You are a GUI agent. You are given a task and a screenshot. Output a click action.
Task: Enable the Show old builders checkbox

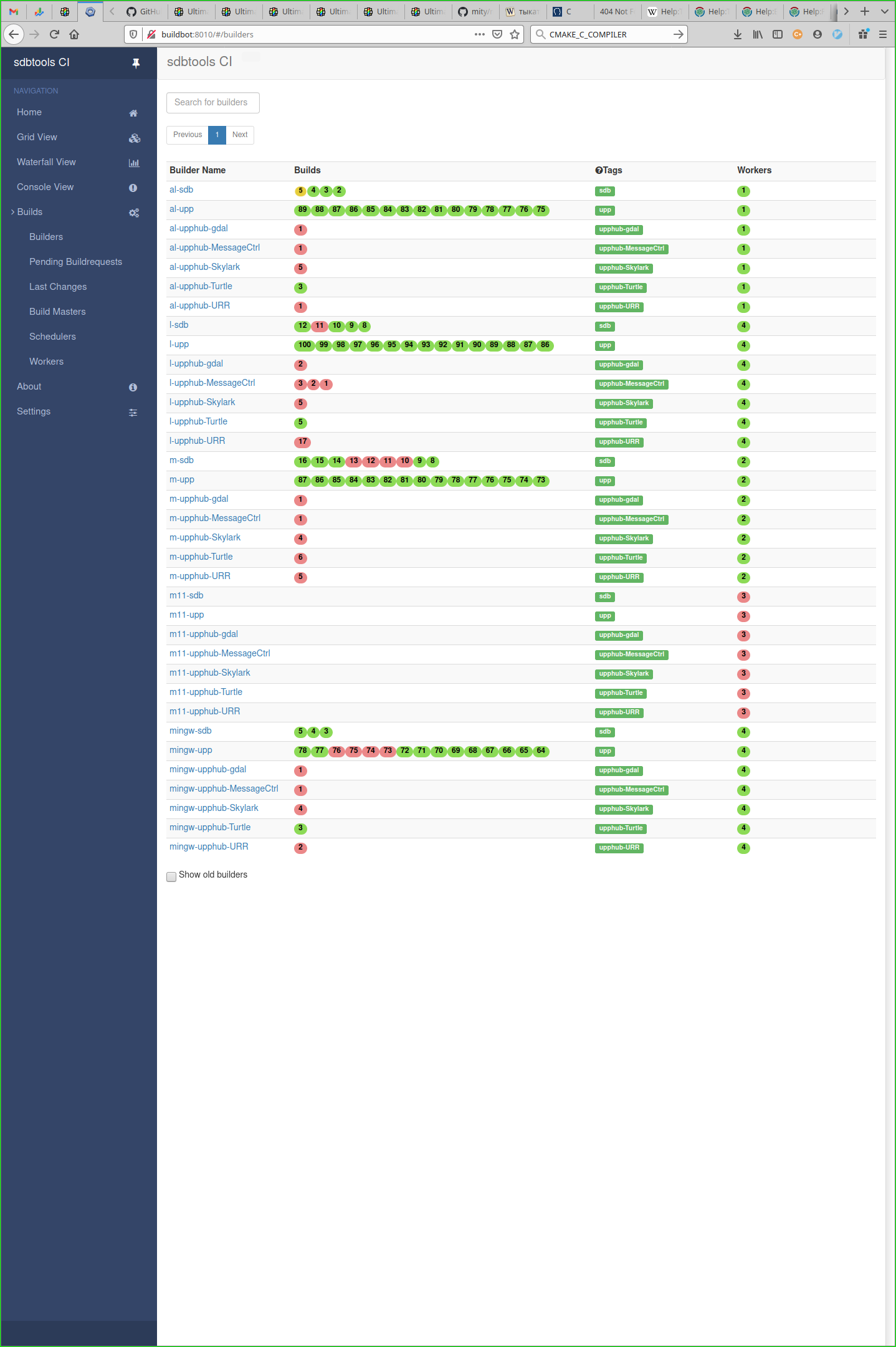(x=171, y=876)
